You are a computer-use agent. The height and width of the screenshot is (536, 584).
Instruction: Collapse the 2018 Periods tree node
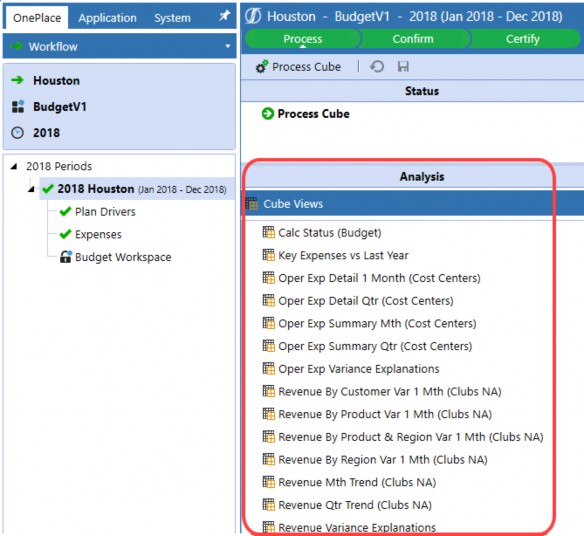point(14,166)
